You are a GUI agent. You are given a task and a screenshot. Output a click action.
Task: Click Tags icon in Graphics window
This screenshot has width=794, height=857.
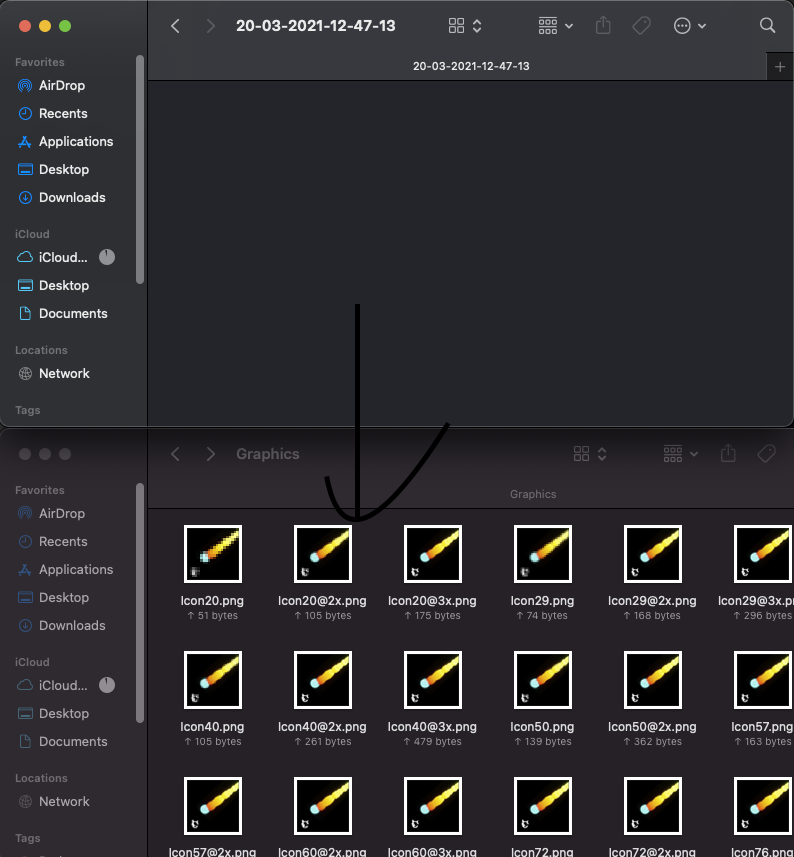(x=766, y=454)
